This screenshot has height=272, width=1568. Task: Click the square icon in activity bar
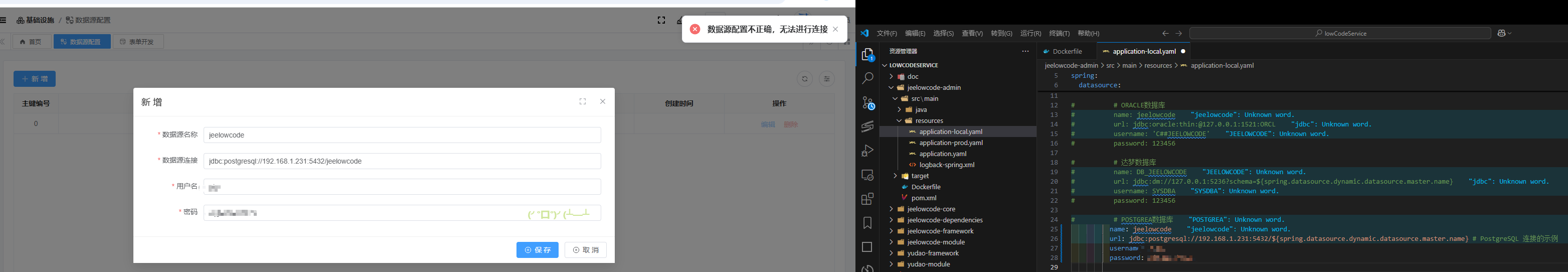tap(867, 247)
